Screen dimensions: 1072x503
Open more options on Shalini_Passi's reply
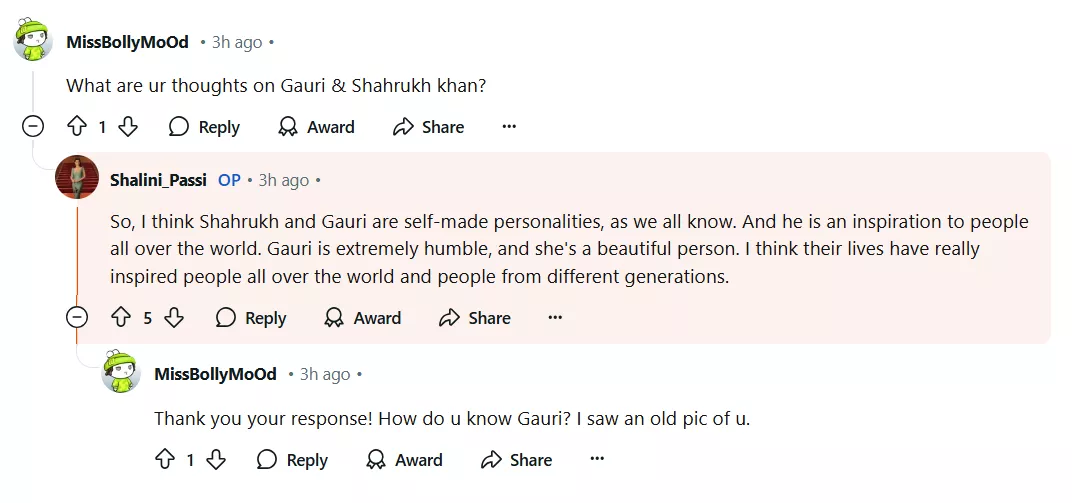coord(556,318)
